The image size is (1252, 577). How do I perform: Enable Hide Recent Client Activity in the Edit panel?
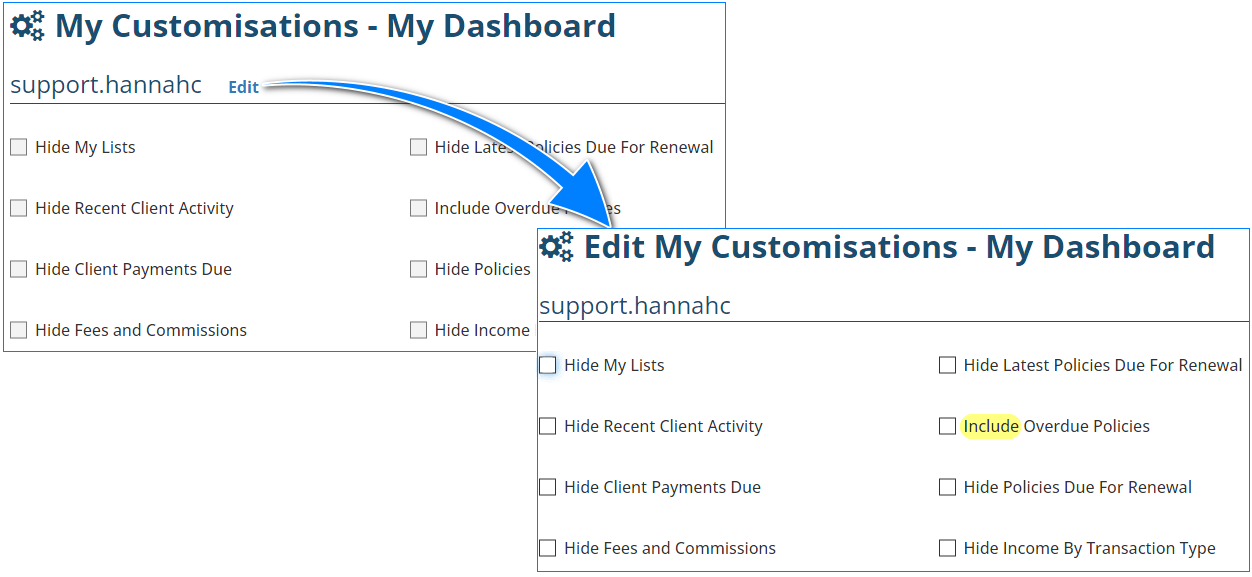coord(548,427)
